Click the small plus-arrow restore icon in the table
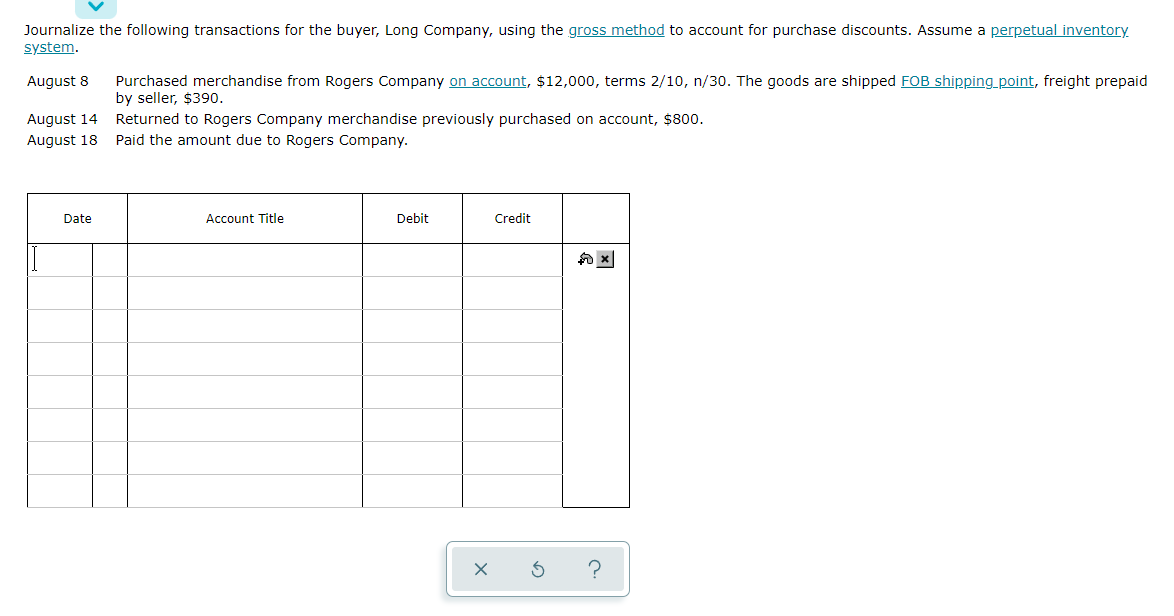 click(x=585, y=259)
